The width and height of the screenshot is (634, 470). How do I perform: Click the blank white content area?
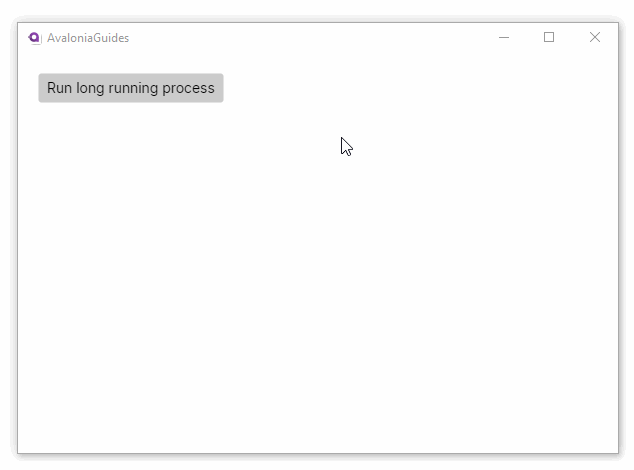click(320, 300)
